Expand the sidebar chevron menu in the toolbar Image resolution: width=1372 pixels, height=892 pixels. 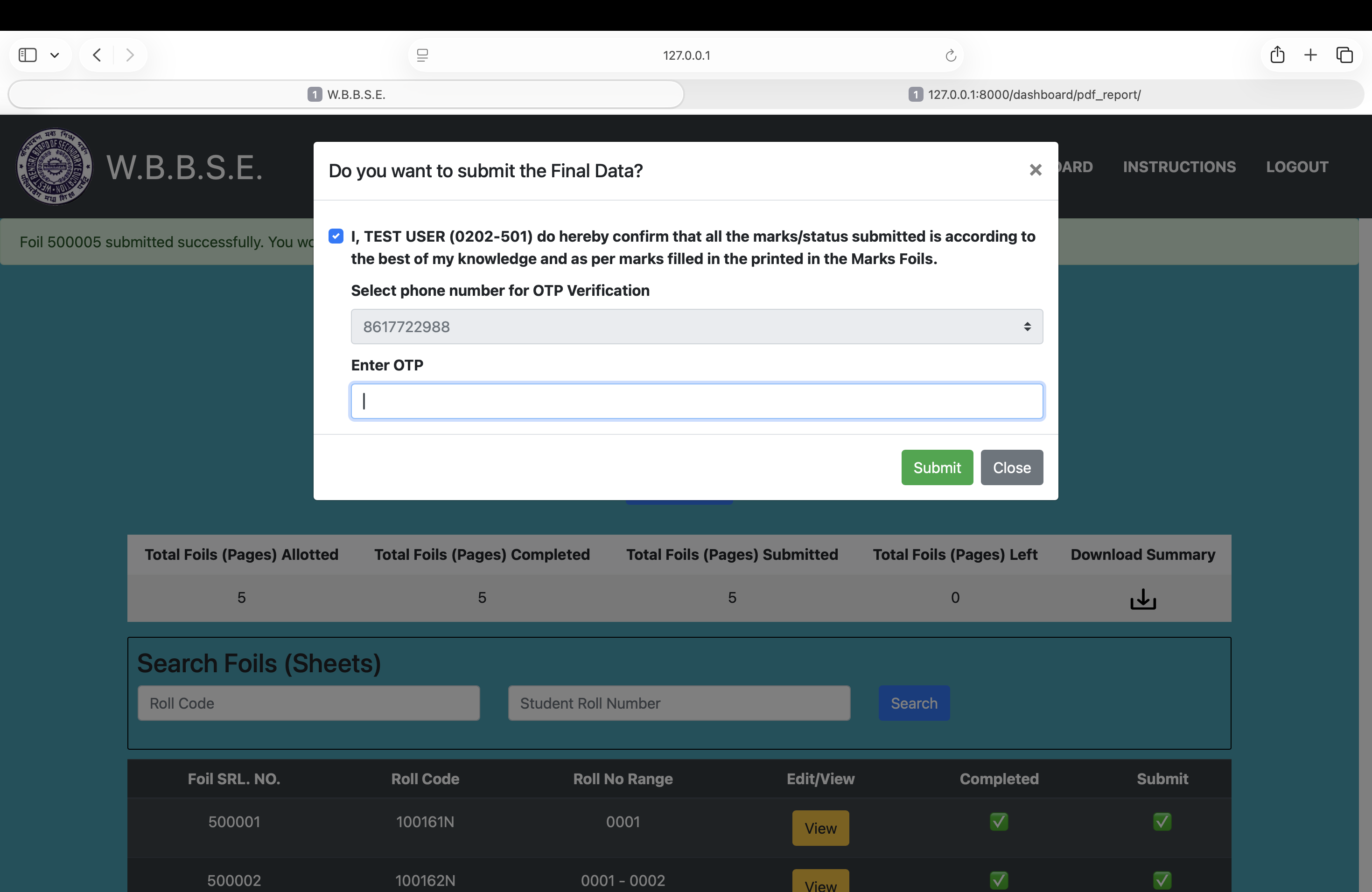pos(55,56)
